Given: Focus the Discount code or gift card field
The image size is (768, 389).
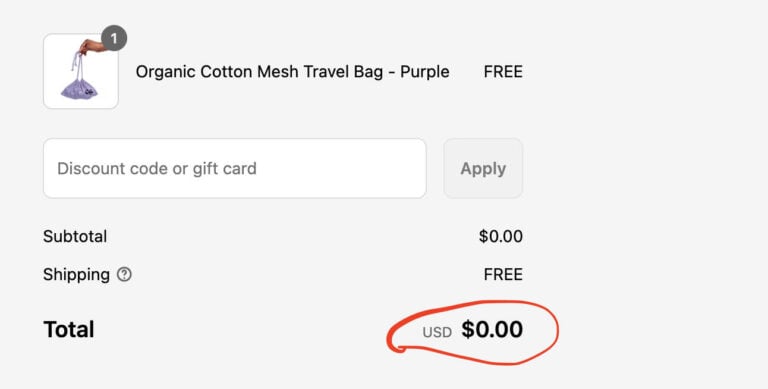Looking at the screenshot, I should (x=235, y=169).
